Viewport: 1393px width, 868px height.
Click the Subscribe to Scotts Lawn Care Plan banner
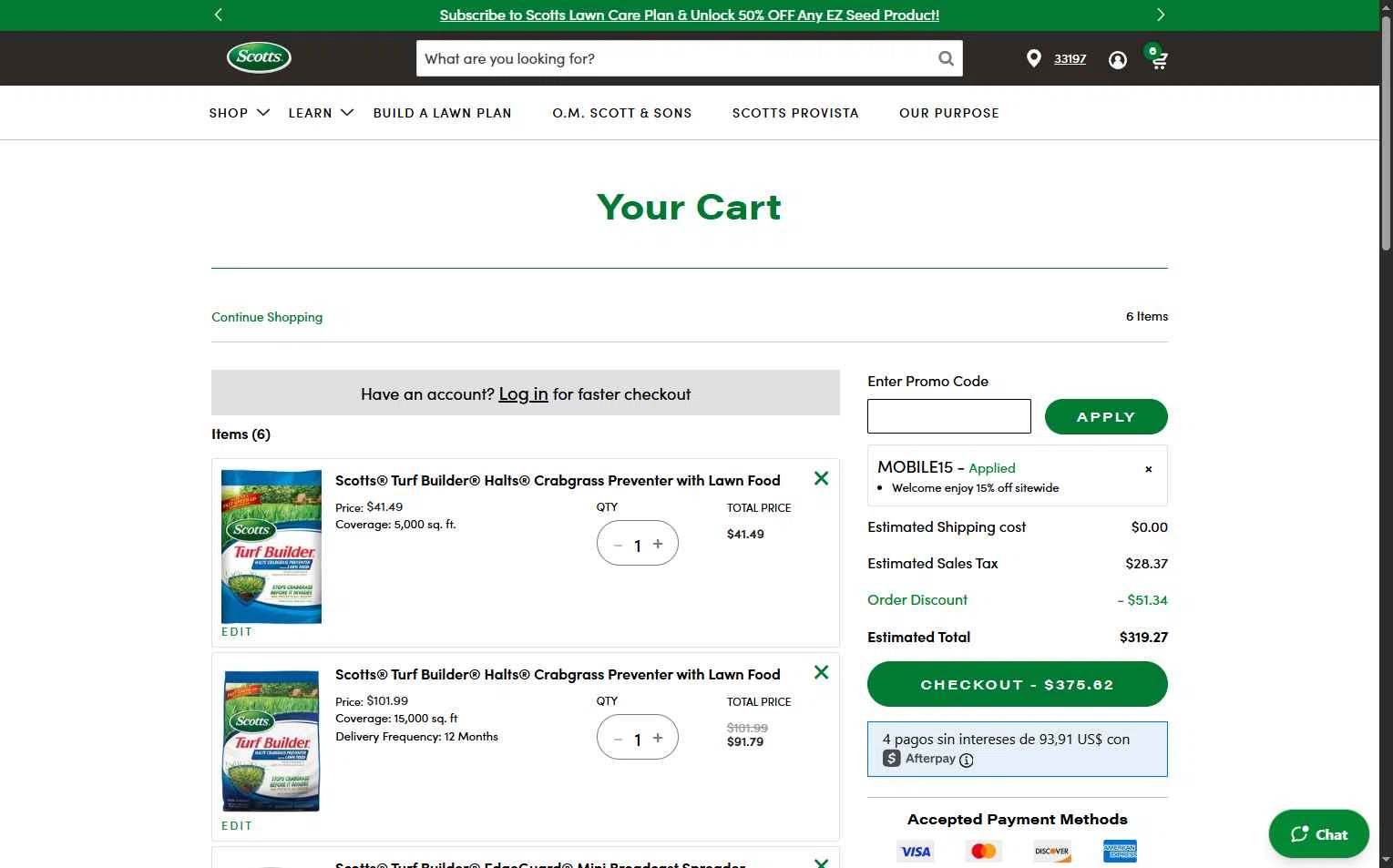[689, 15]
